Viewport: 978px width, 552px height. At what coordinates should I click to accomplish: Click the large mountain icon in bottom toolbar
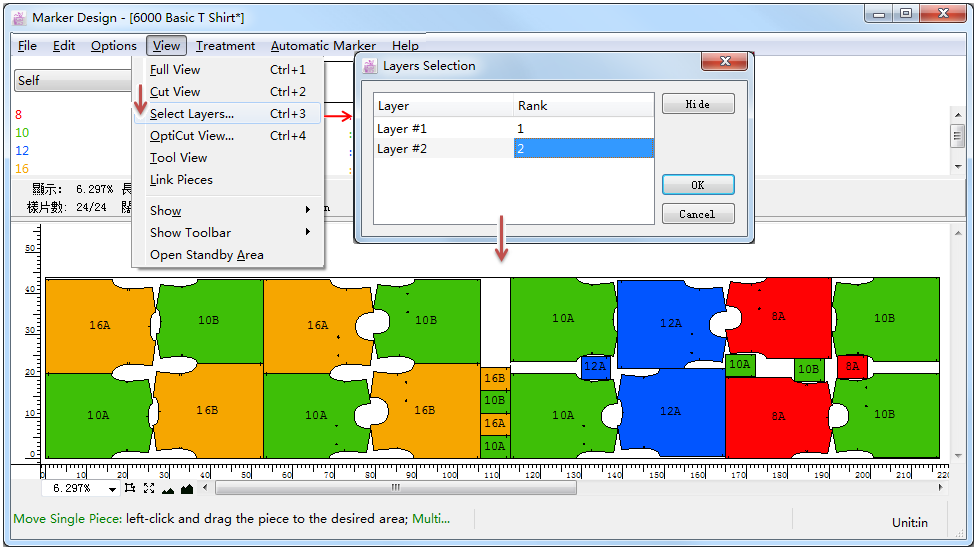click(x=187, y=488)
